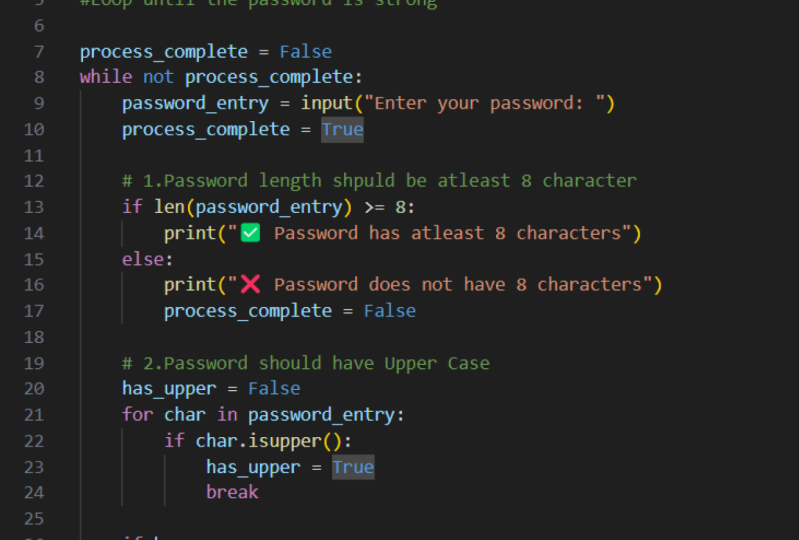Place cursor on the break keyword
The height and width of the screenshot is (540, 799).
(x=232, y=492)
